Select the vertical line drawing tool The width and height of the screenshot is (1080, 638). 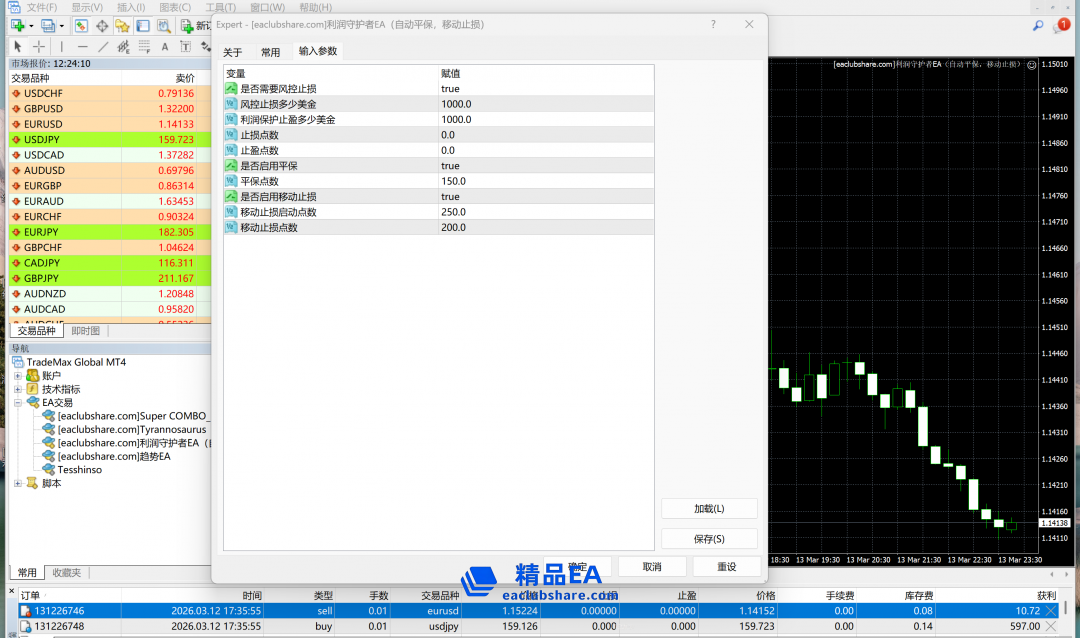point(61,46)
